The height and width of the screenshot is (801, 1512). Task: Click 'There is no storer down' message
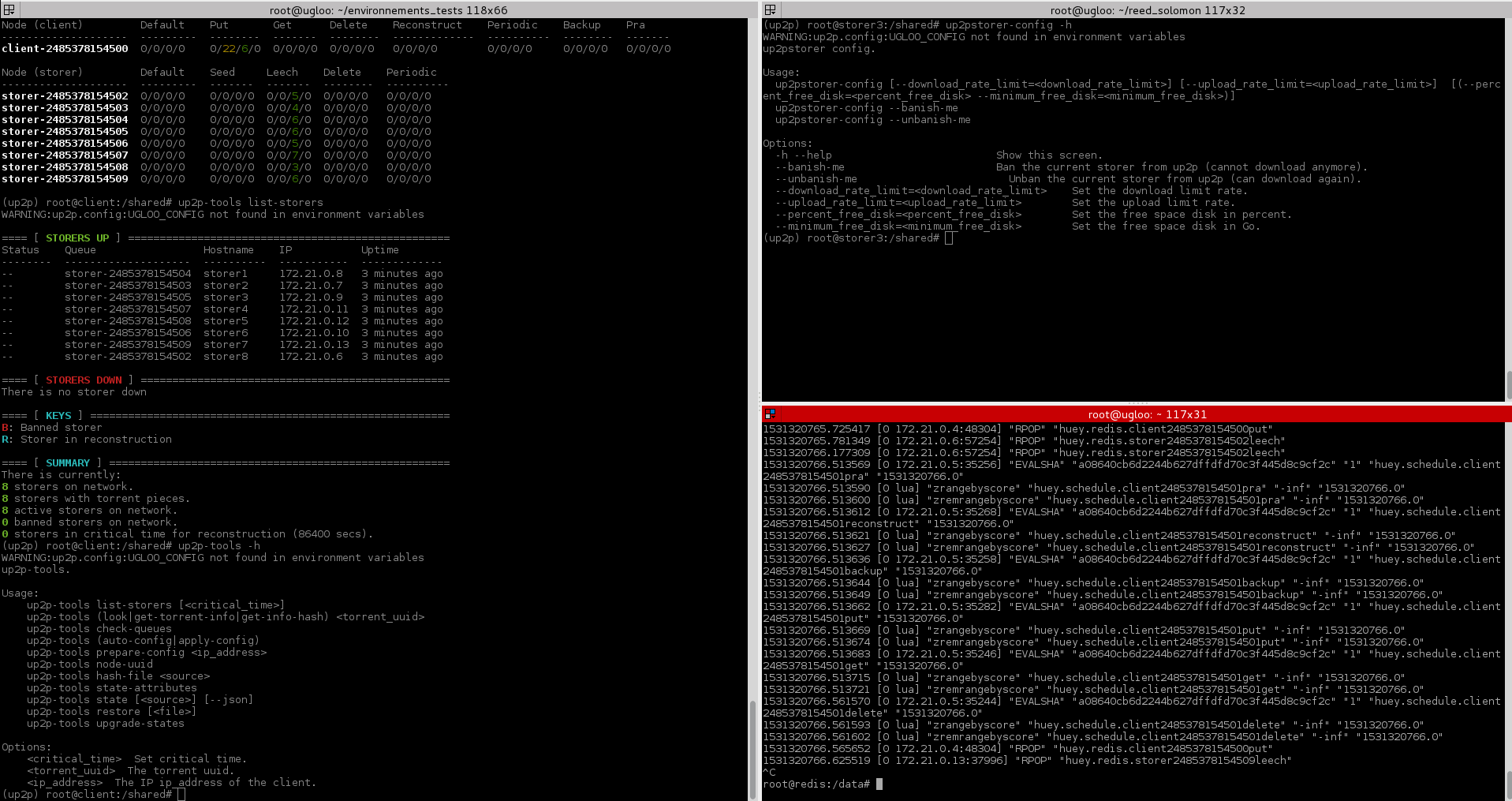coord(74,392)
